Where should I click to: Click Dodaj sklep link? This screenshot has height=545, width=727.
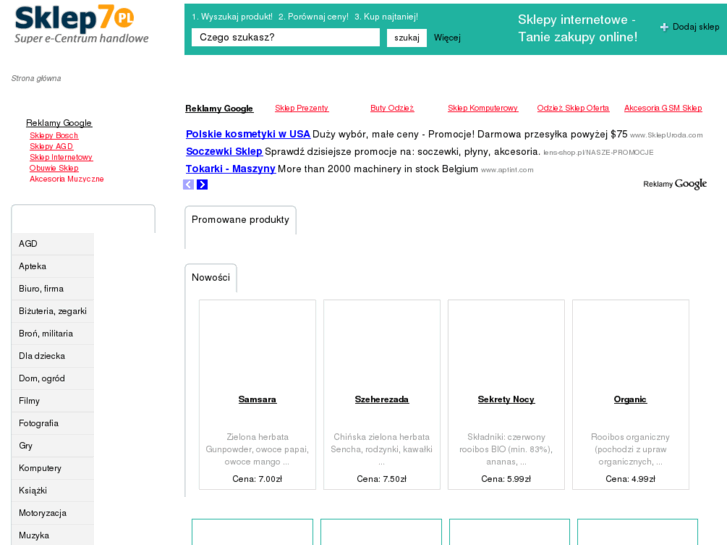pos(695,27)
